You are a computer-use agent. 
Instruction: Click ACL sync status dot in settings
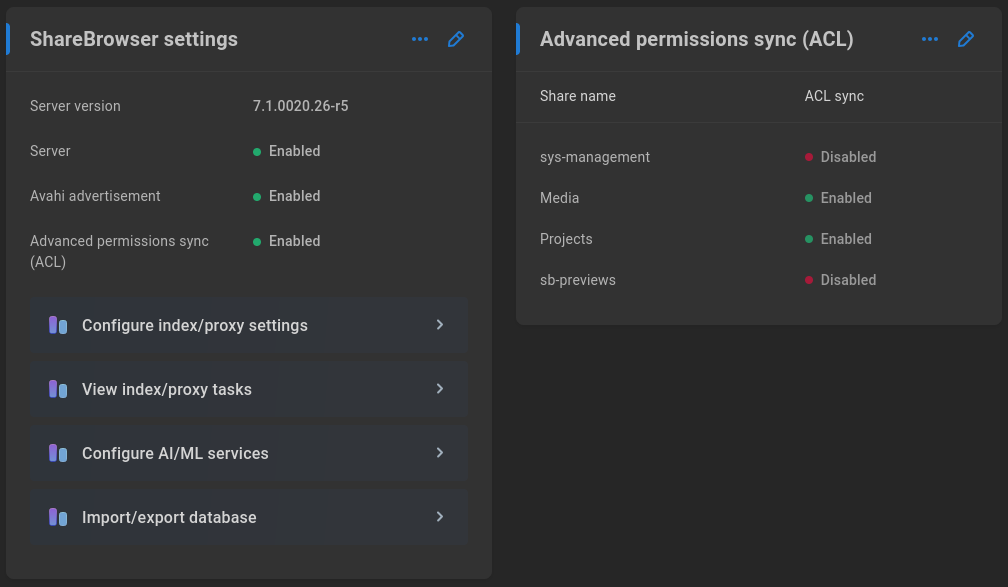(257, 242)
